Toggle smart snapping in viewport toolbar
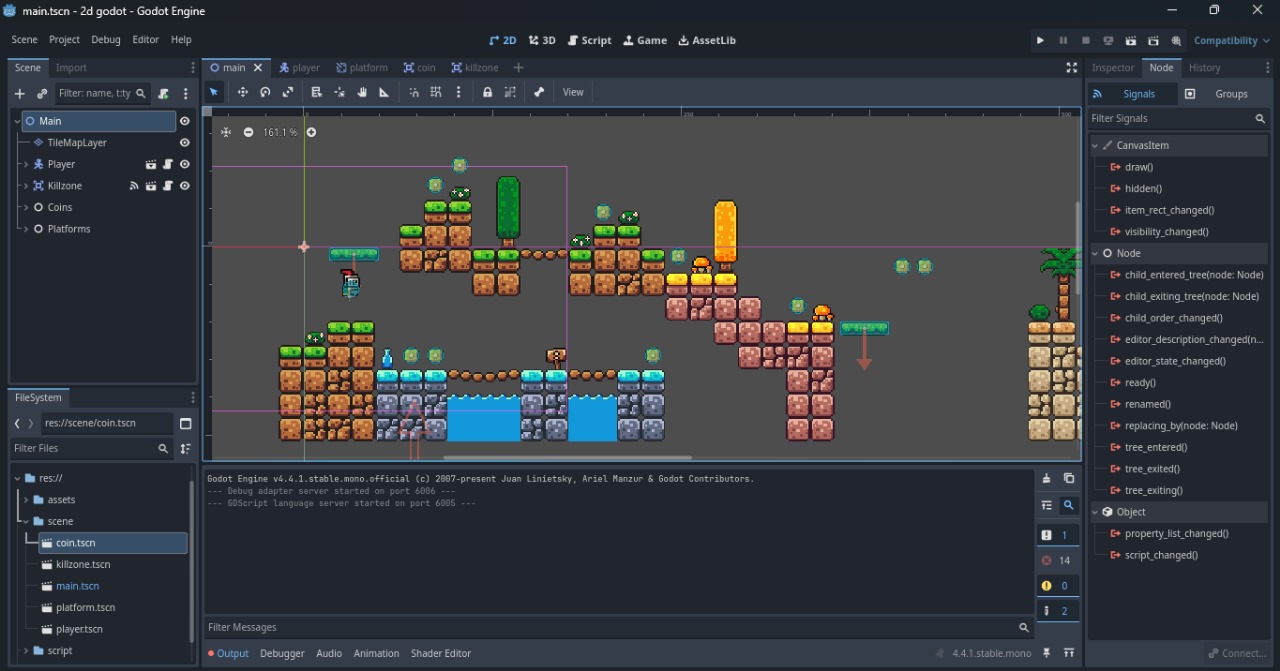This screenshot has height=671, width=1280. tap(414, 92)
